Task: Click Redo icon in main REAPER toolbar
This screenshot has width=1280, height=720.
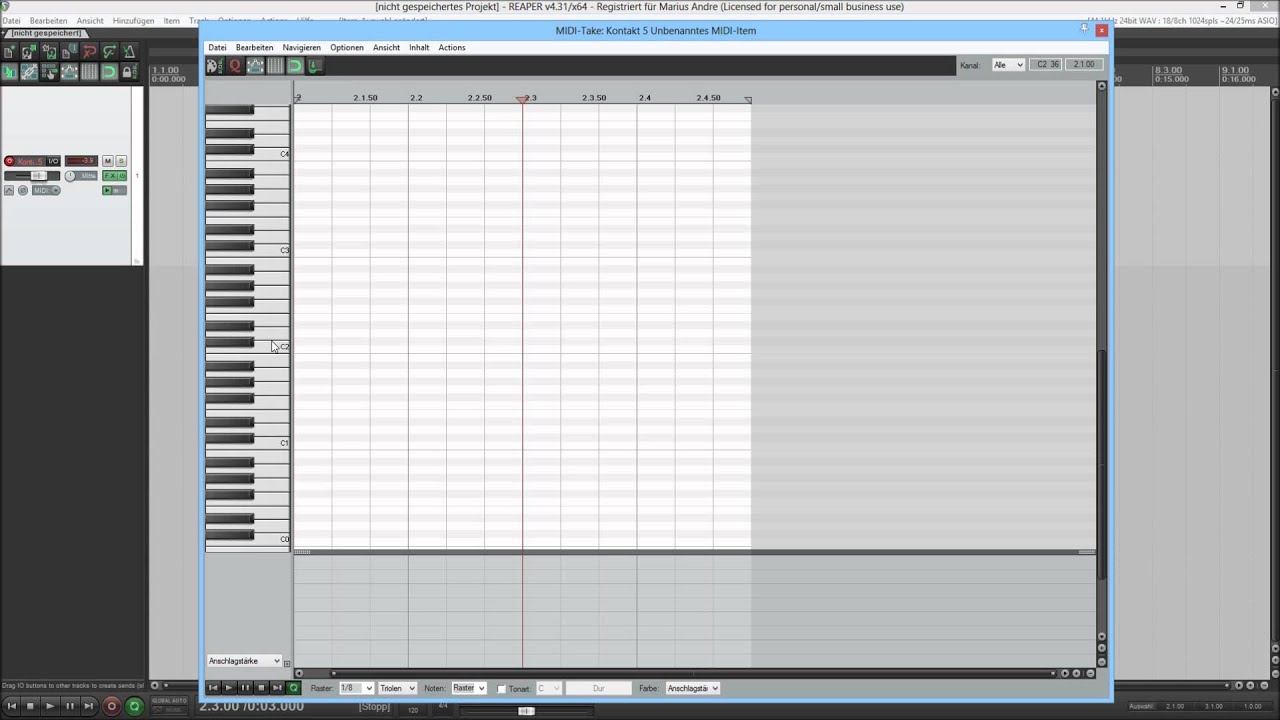Action: pos(109,51)
